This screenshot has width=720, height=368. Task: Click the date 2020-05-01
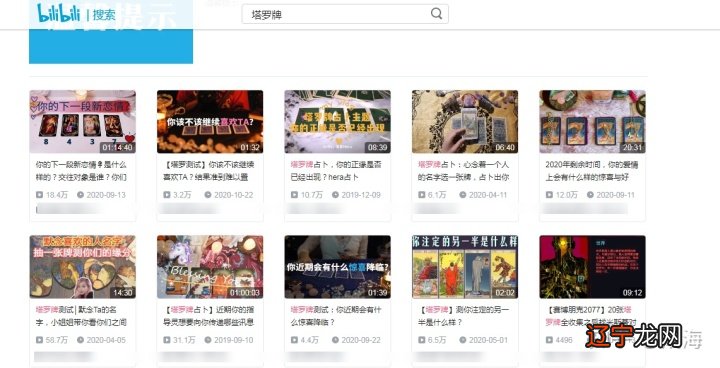tap(489, 340)
